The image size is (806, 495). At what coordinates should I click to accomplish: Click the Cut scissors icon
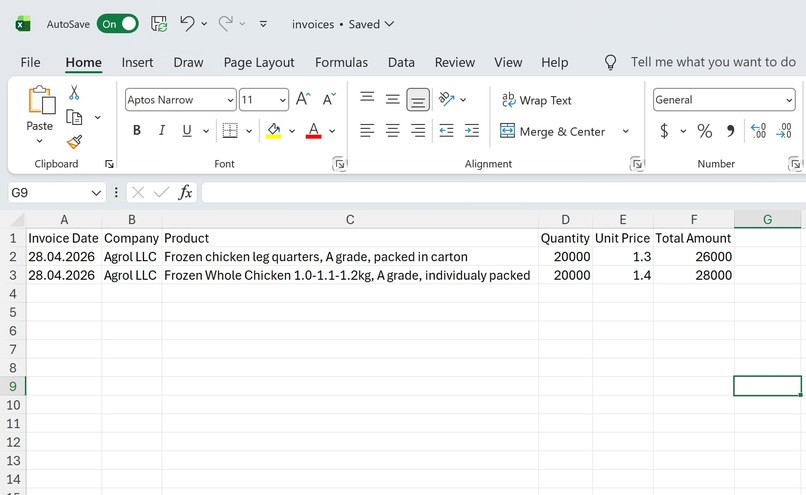click(x=74, y=93)
